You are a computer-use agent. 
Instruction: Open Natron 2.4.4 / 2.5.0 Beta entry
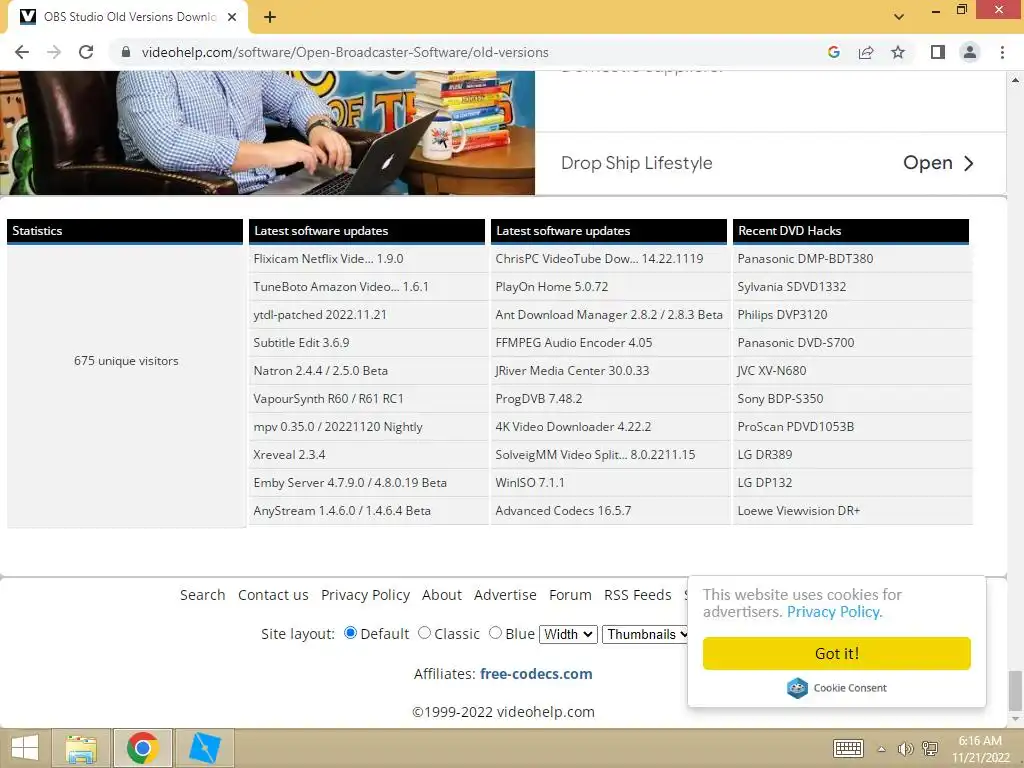[321, 371]
